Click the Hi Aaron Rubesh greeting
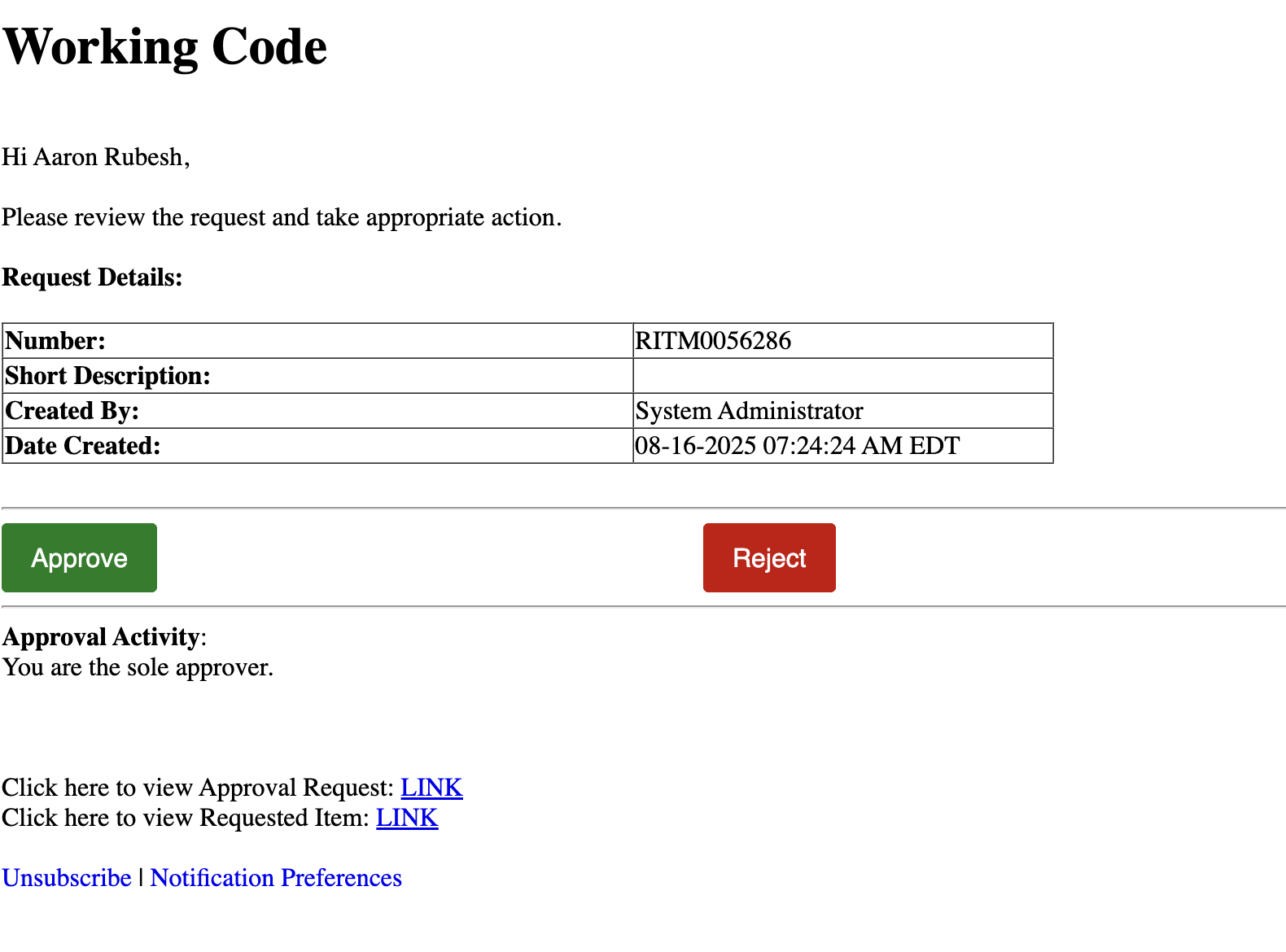Image resolution: width=1286 pixels, height=952 pixels. click(96, 157)
